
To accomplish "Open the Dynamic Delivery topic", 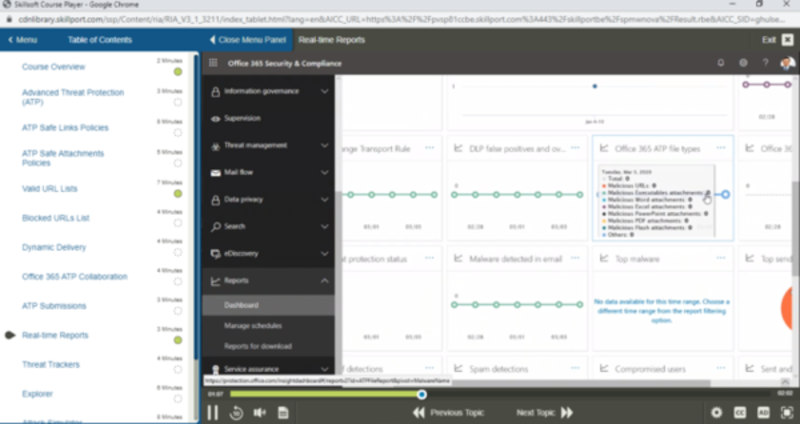I will (54, 247).
